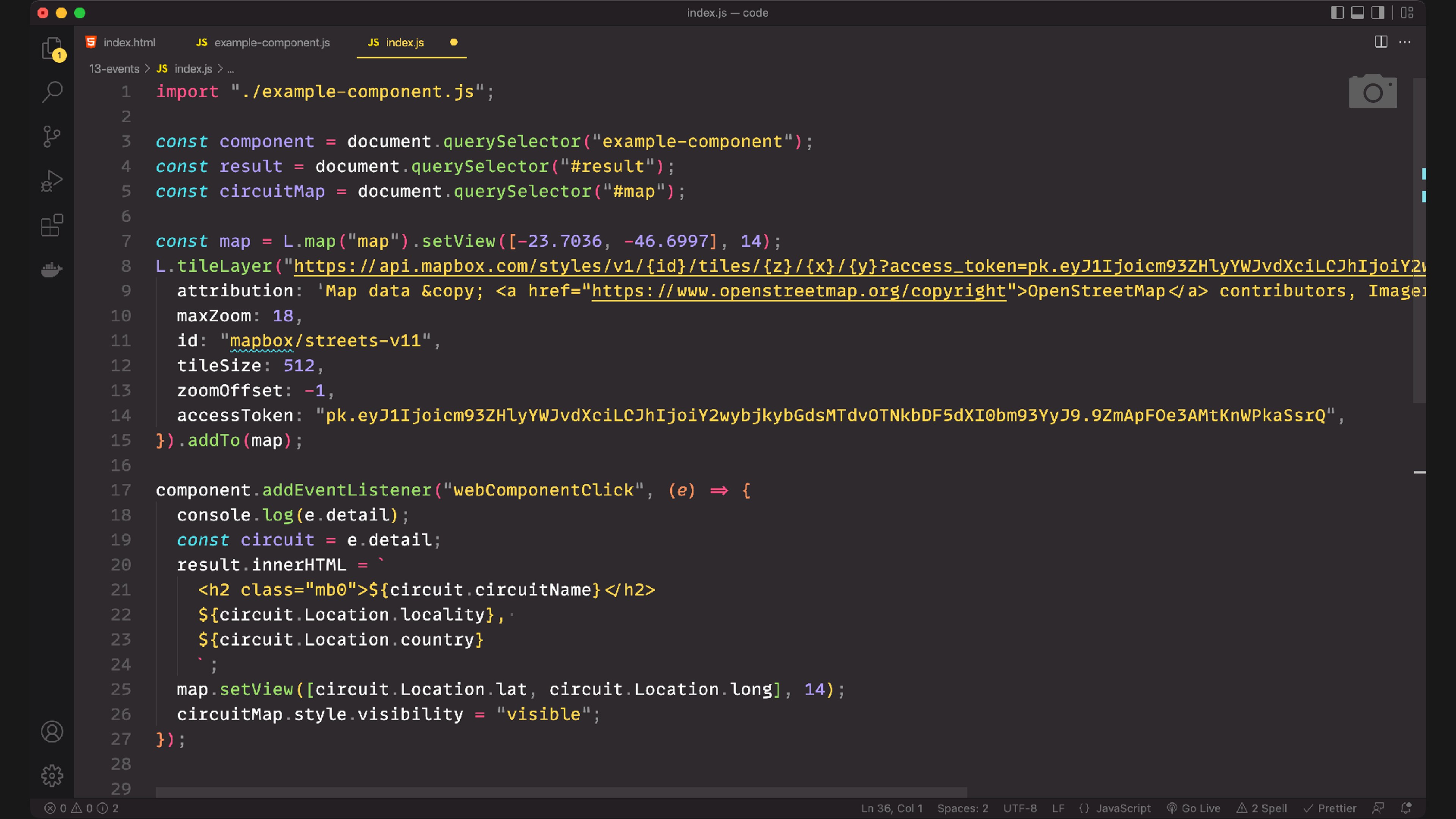Image resolution: width=1456 pixels, height=819 pixels.
Task: Open JavaScript language mode selector
Action: coord(1122,808)
